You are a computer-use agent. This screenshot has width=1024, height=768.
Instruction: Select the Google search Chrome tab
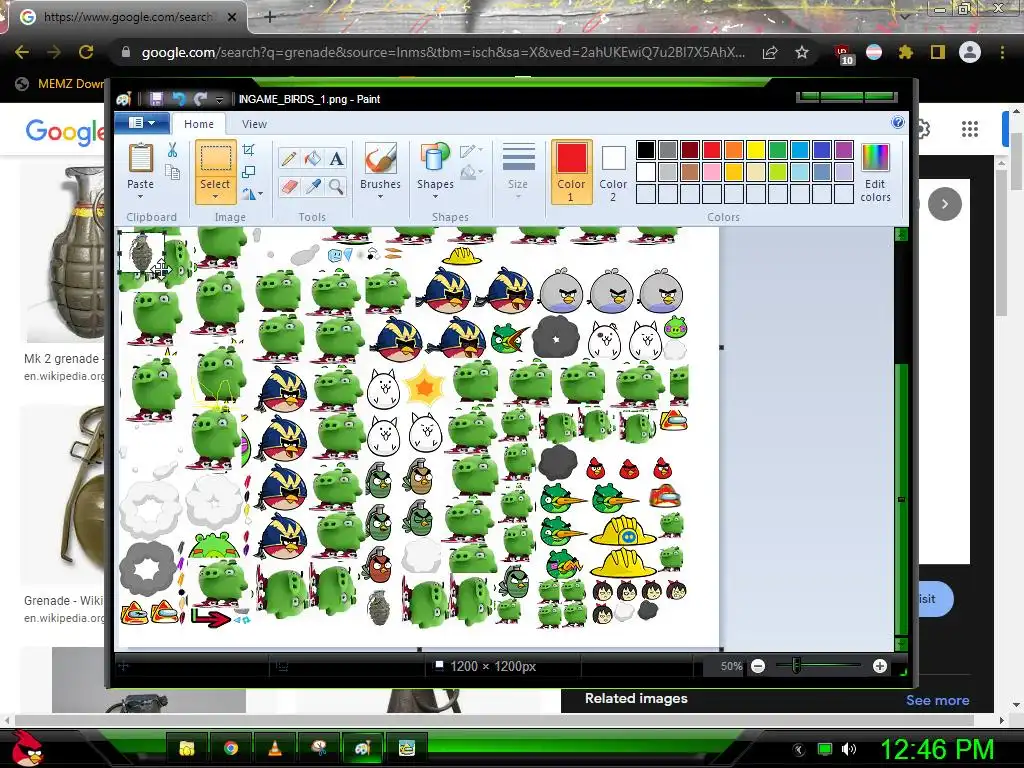click(x=127, y=17)
